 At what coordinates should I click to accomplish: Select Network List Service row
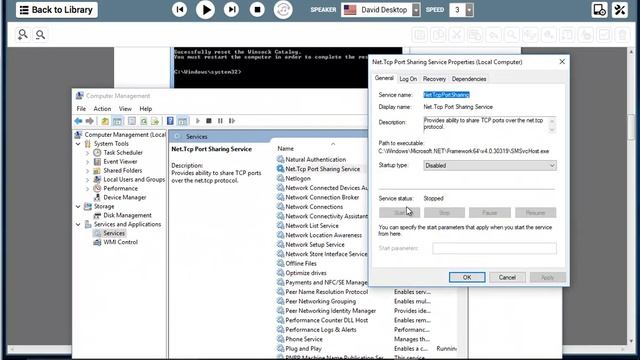coord(312,226)
